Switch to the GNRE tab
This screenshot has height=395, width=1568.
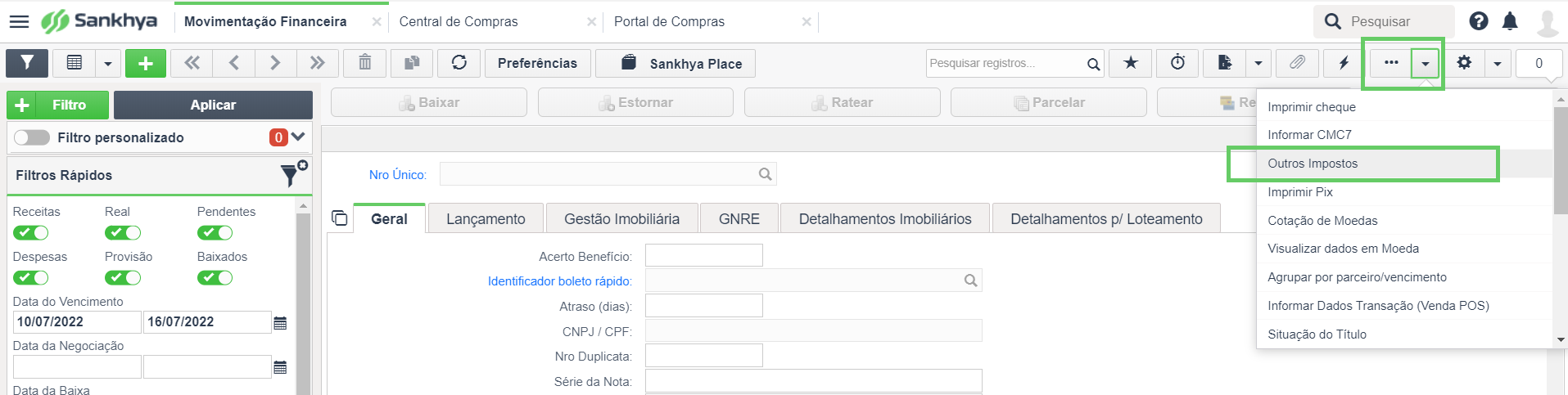(x=739, y=218)
